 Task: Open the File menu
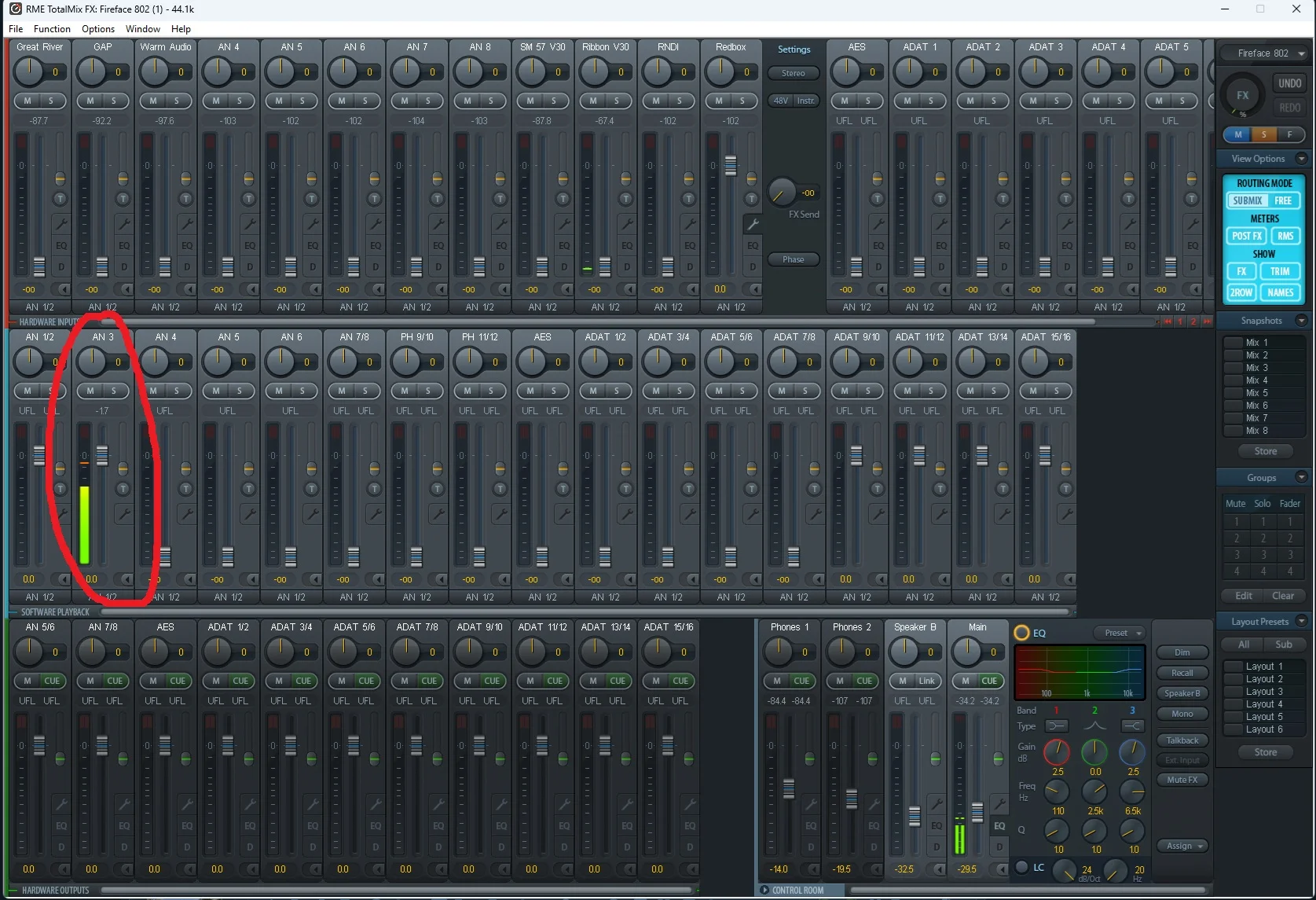[16, 29]
